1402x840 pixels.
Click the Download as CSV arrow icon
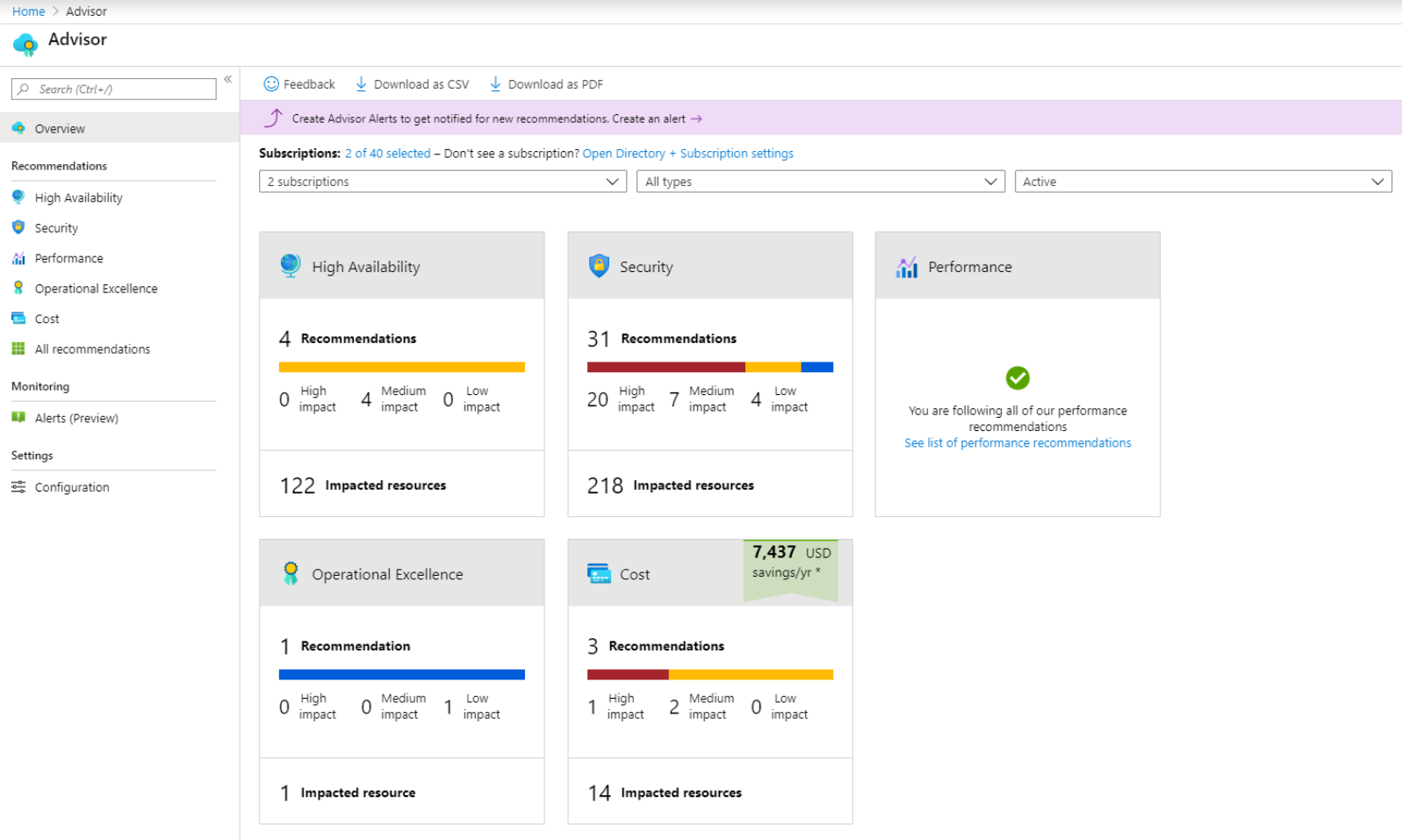pos(361,84)
